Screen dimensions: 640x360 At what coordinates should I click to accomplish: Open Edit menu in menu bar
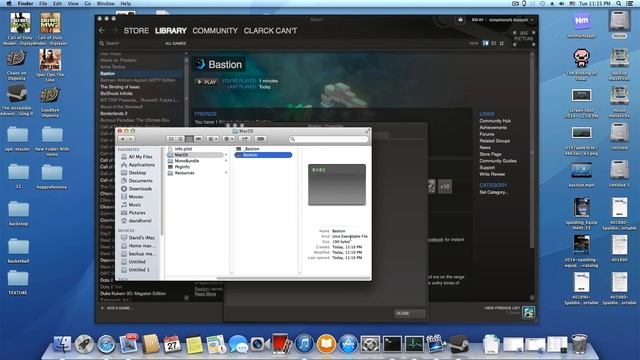pos(58,3)
